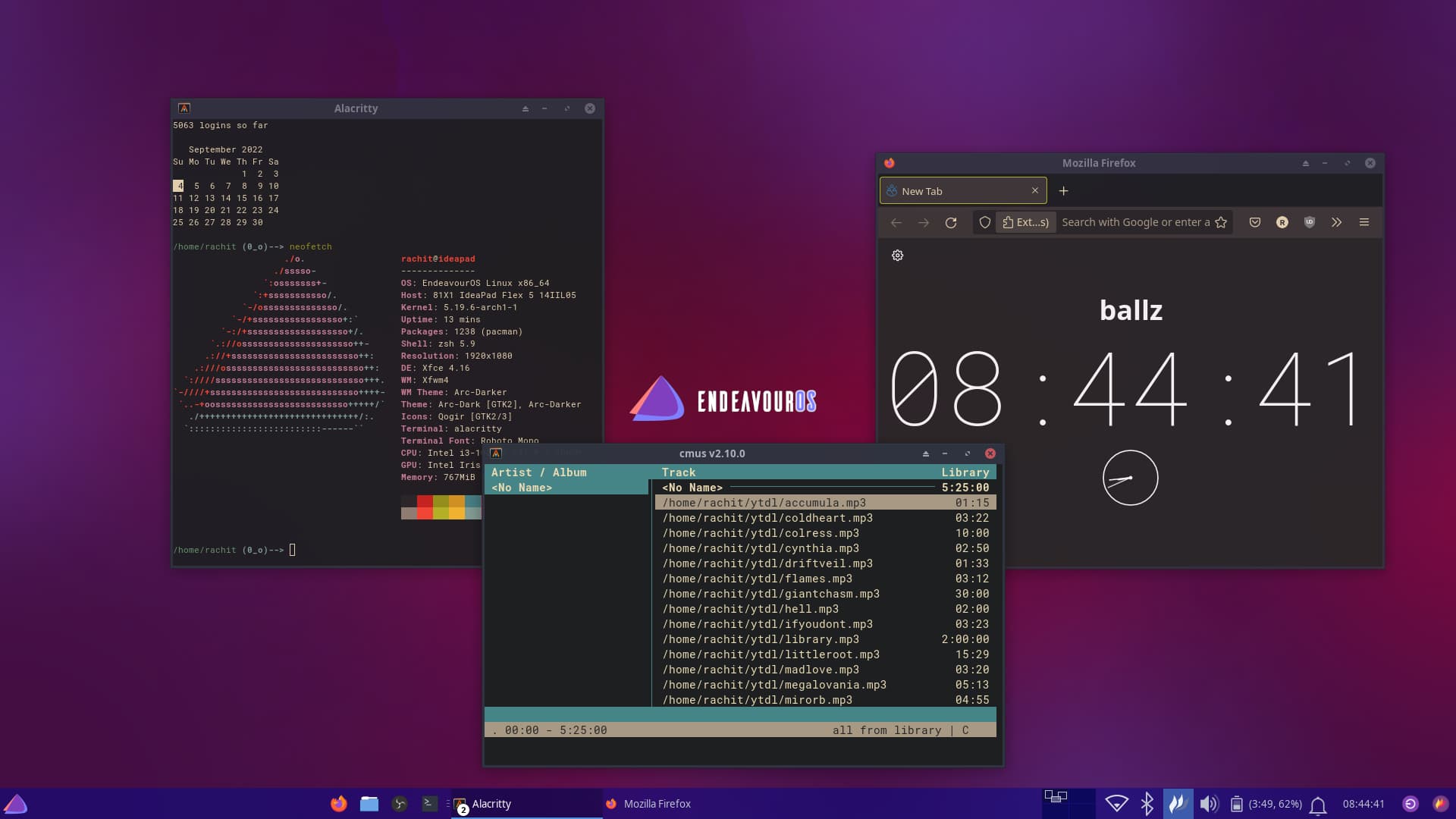Select track accumula.mp3 in cmus
This screenshot has height=819, width=1456.
click(x=825, y=503)
